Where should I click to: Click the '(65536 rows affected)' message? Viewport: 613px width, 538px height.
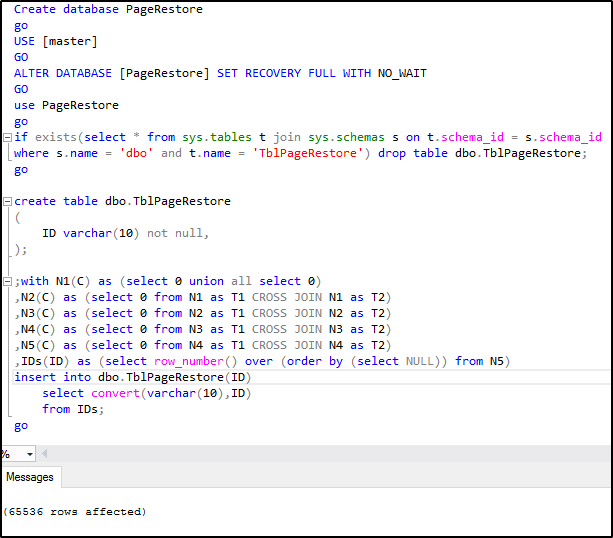[74, 511]
